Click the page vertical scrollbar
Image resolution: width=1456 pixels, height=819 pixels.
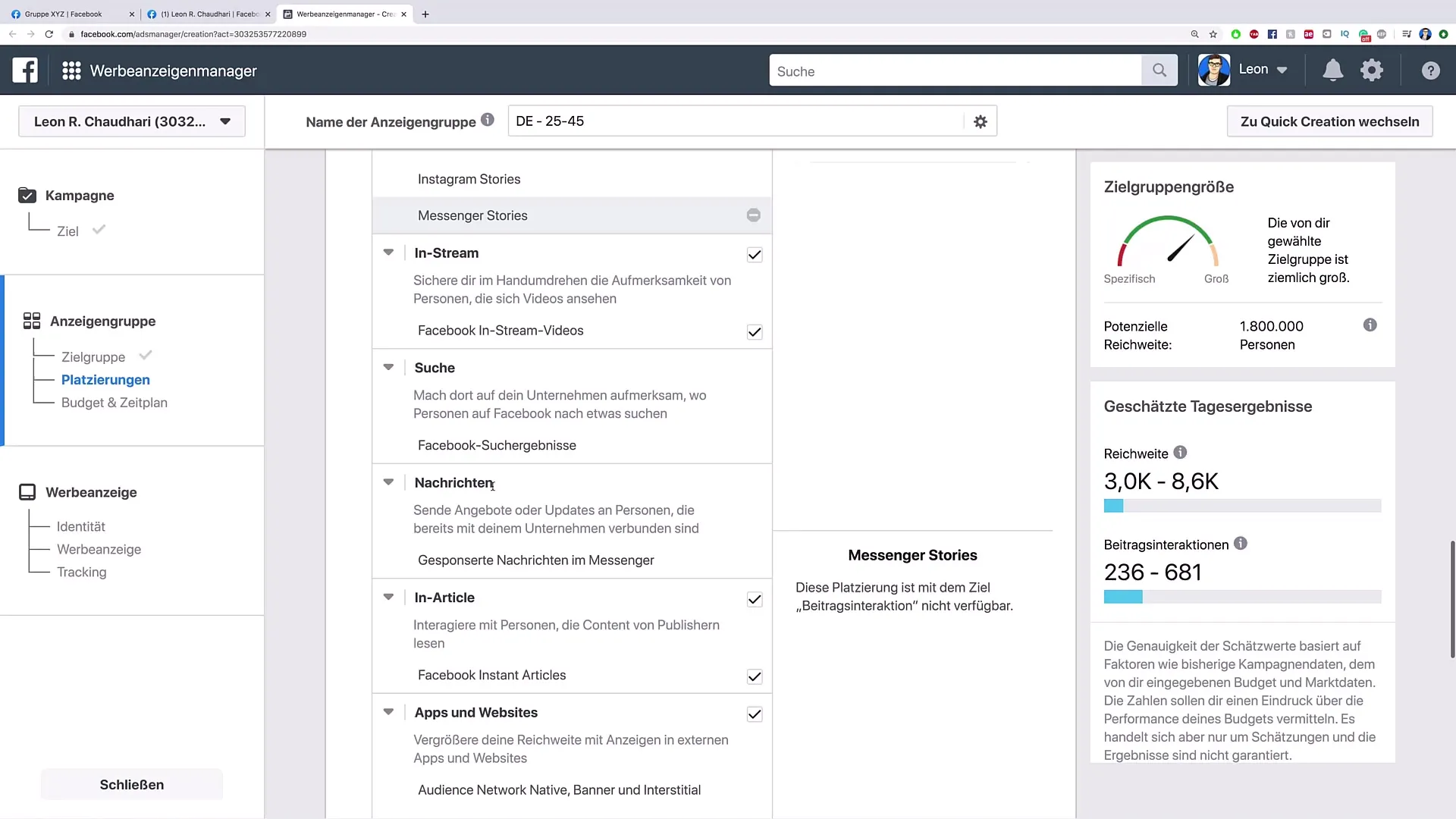pyautogui.click(x=1452, y=599)
